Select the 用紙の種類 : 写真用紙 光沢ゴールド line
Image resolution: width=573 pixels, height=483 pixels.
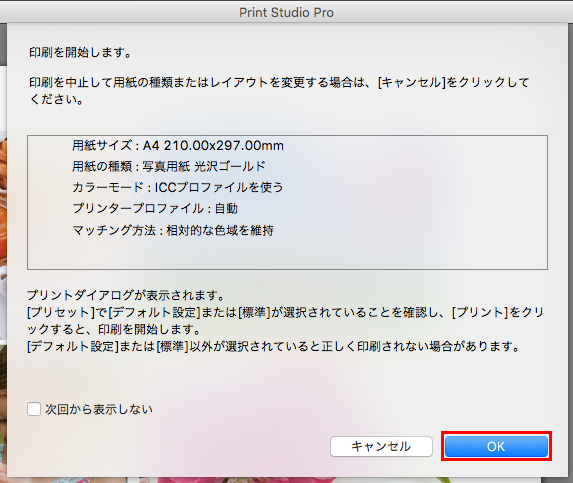168,167
